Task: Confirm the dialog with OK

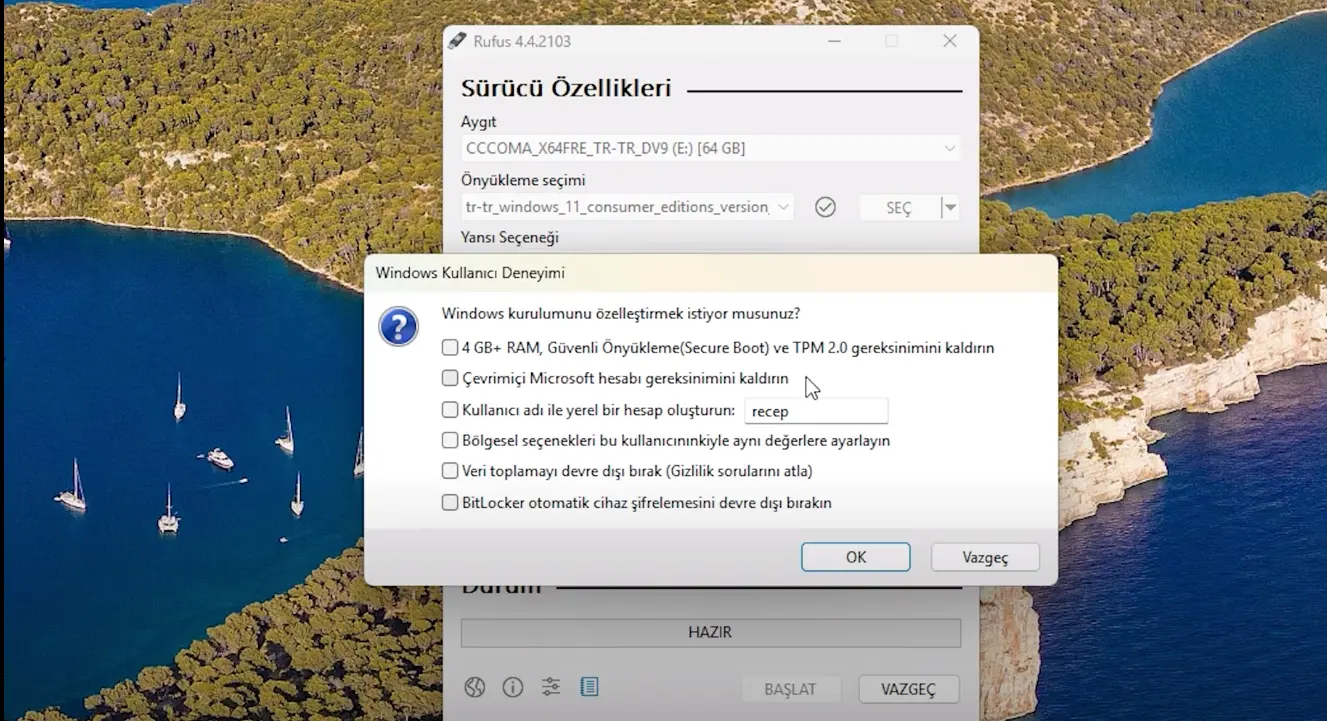Action: [x=856, y=557]
